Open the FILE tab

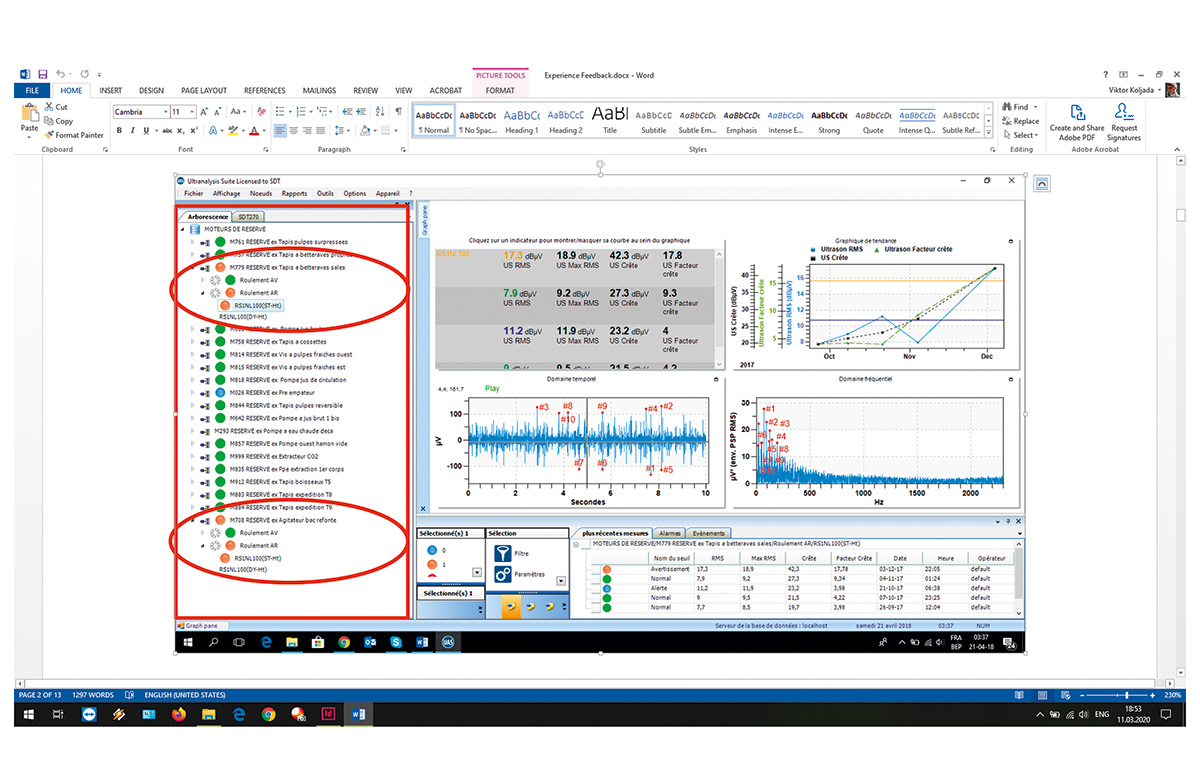[x=32, y=90]
